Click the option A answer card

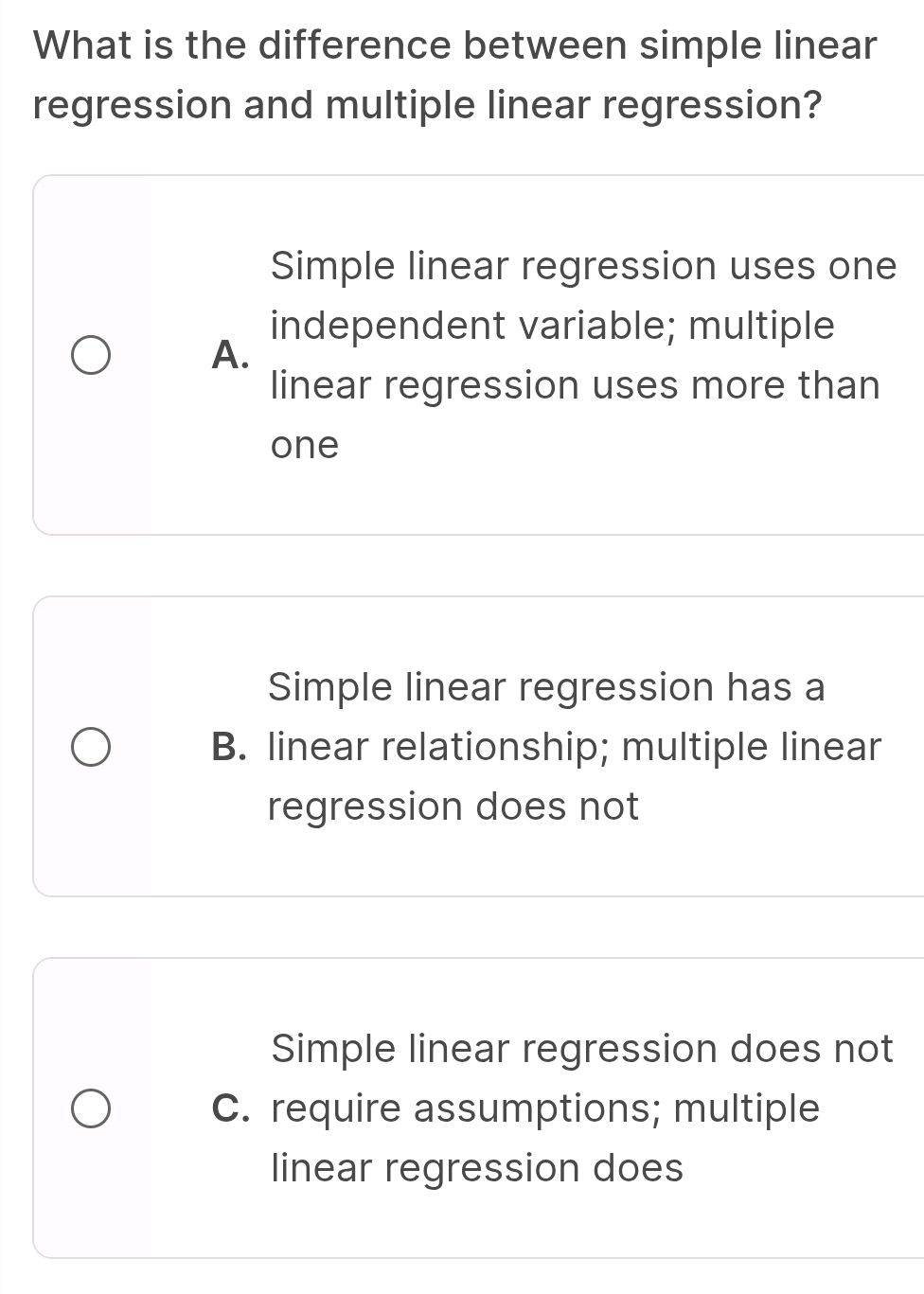coord(473,354)
